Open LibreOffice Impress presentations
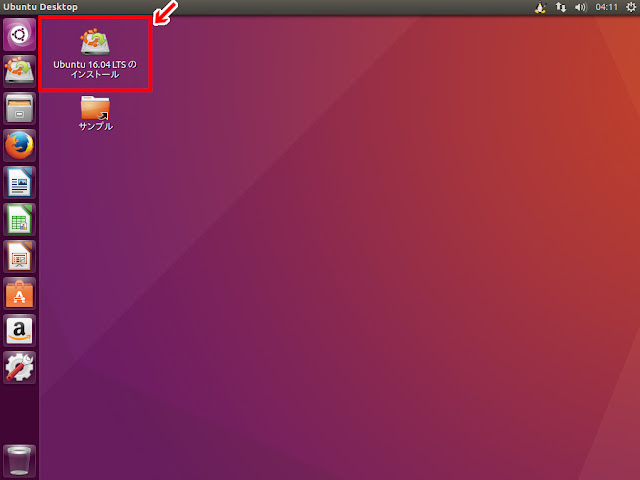Screen dimensions: 640x480 pyautogui.click(x=19, y=257)
